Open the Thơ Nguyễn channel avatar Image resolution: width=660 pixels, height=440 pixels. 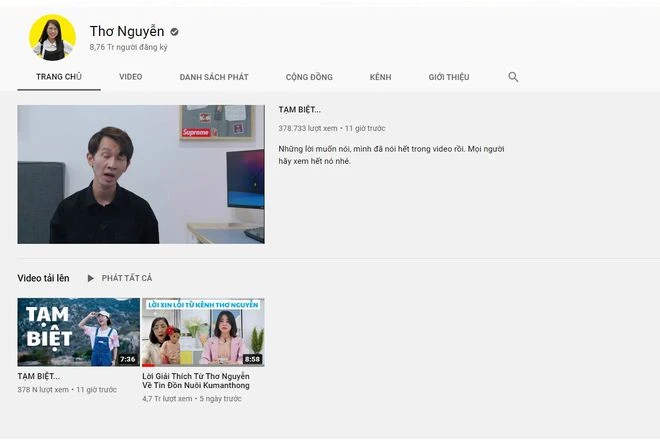[52, 37]
